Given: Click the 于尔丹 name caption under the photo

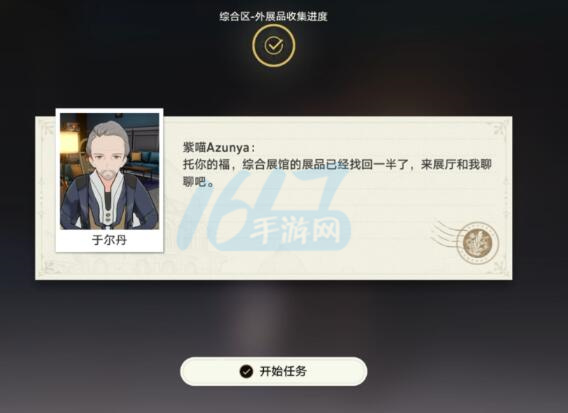Looking at the screenshot, I should coord(109,240).
